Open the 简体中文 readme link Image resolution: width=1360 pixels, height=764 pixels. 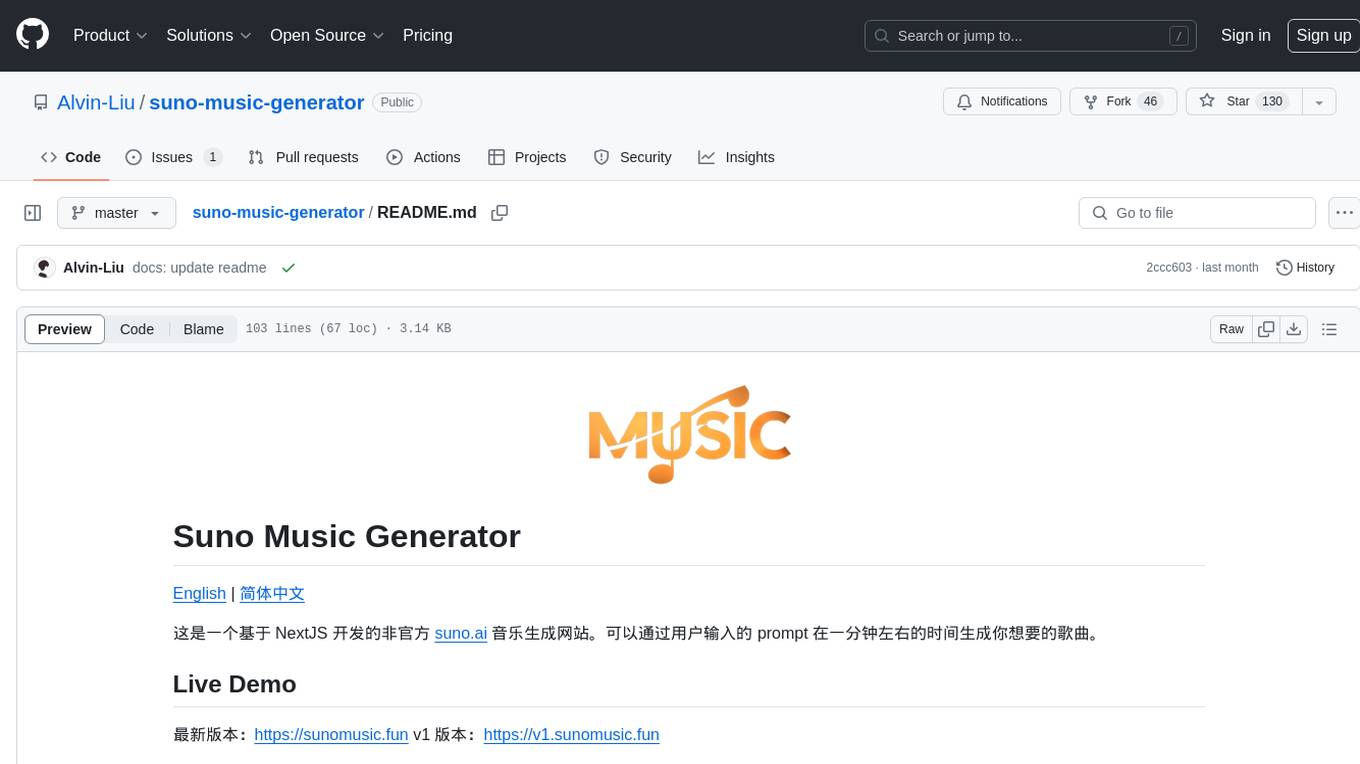272,593
